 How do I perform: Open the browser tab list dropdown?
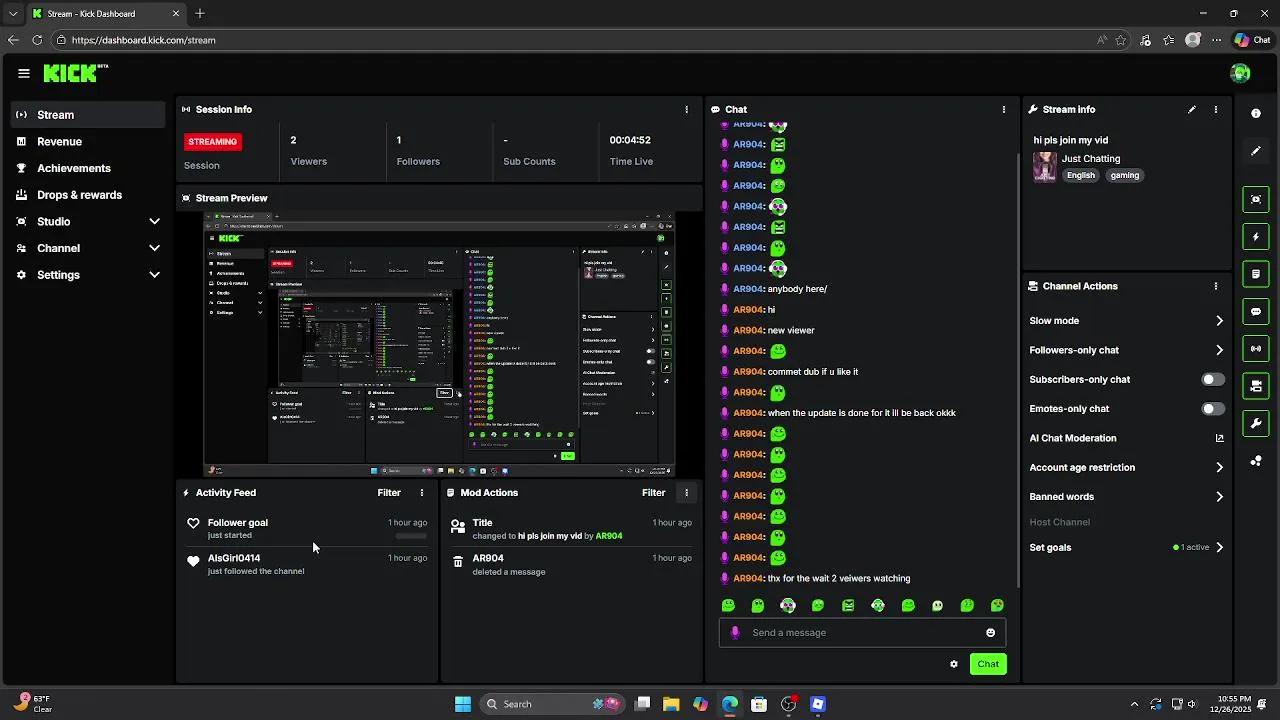(x=13, y=13)
